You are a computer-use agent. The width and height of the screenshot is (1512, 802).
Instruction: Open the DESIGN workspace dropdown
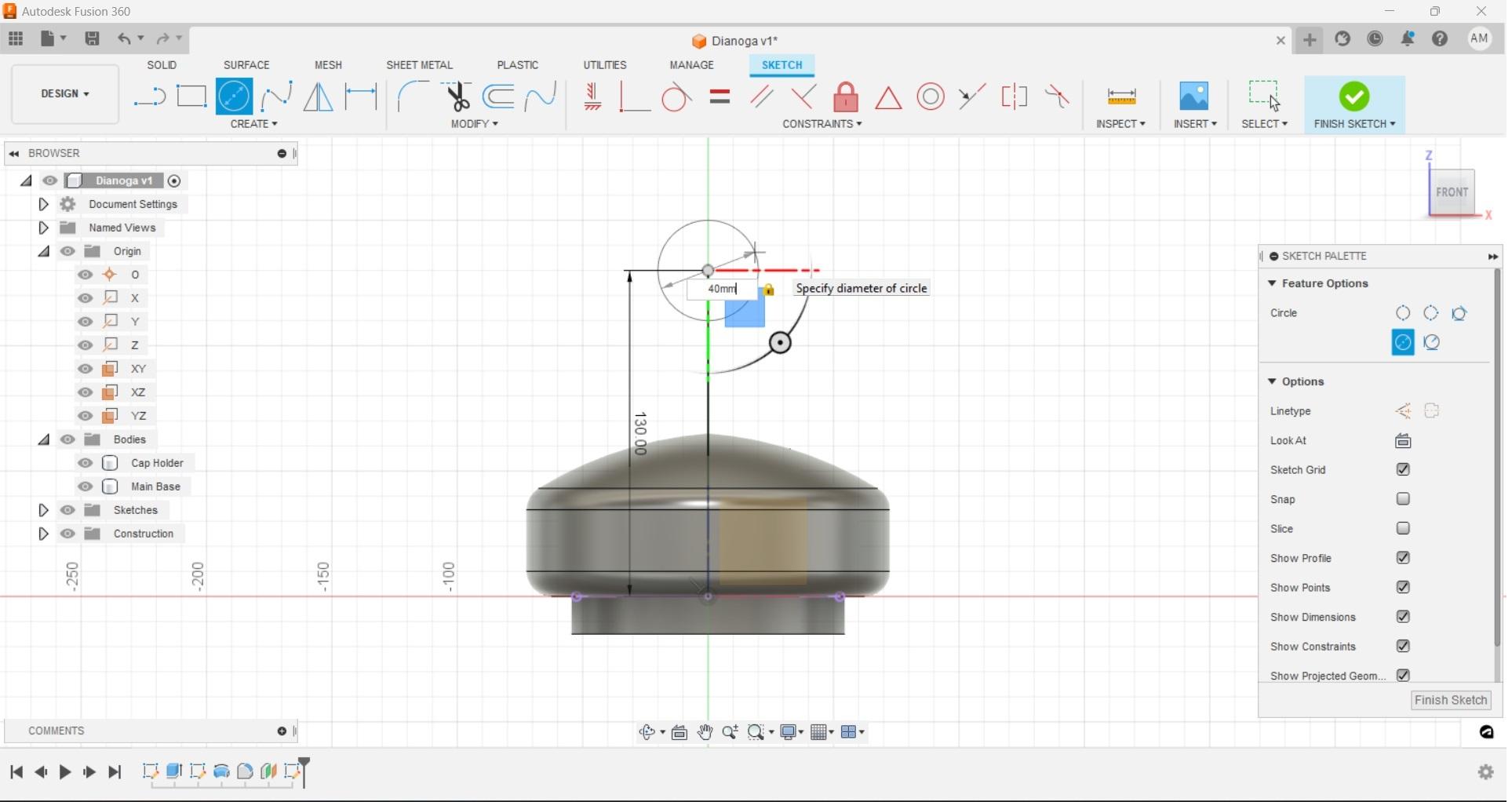click(65, 94)
